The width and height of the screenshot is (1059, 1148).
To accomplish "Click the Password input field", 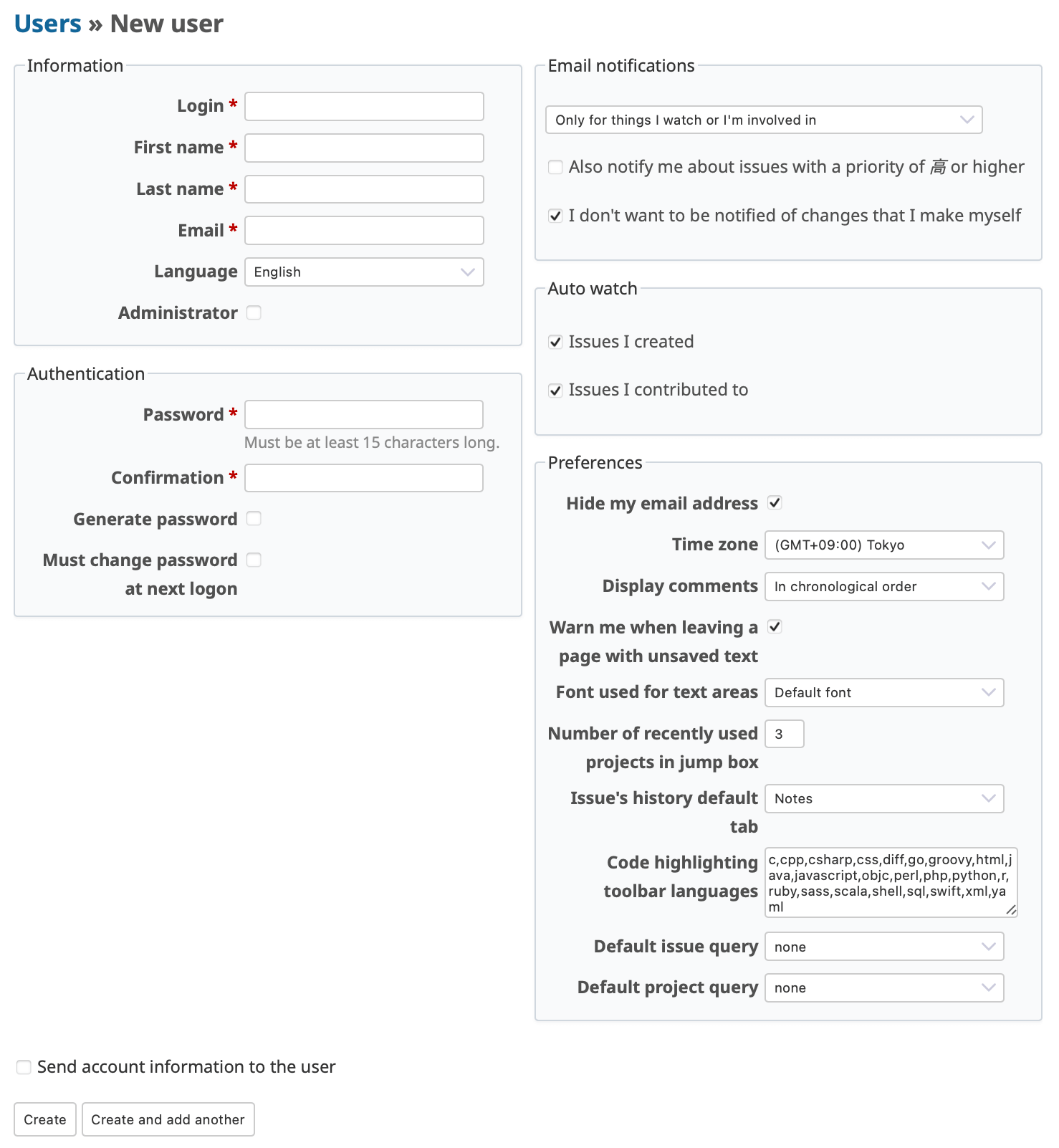I will [x=364, y=415].
